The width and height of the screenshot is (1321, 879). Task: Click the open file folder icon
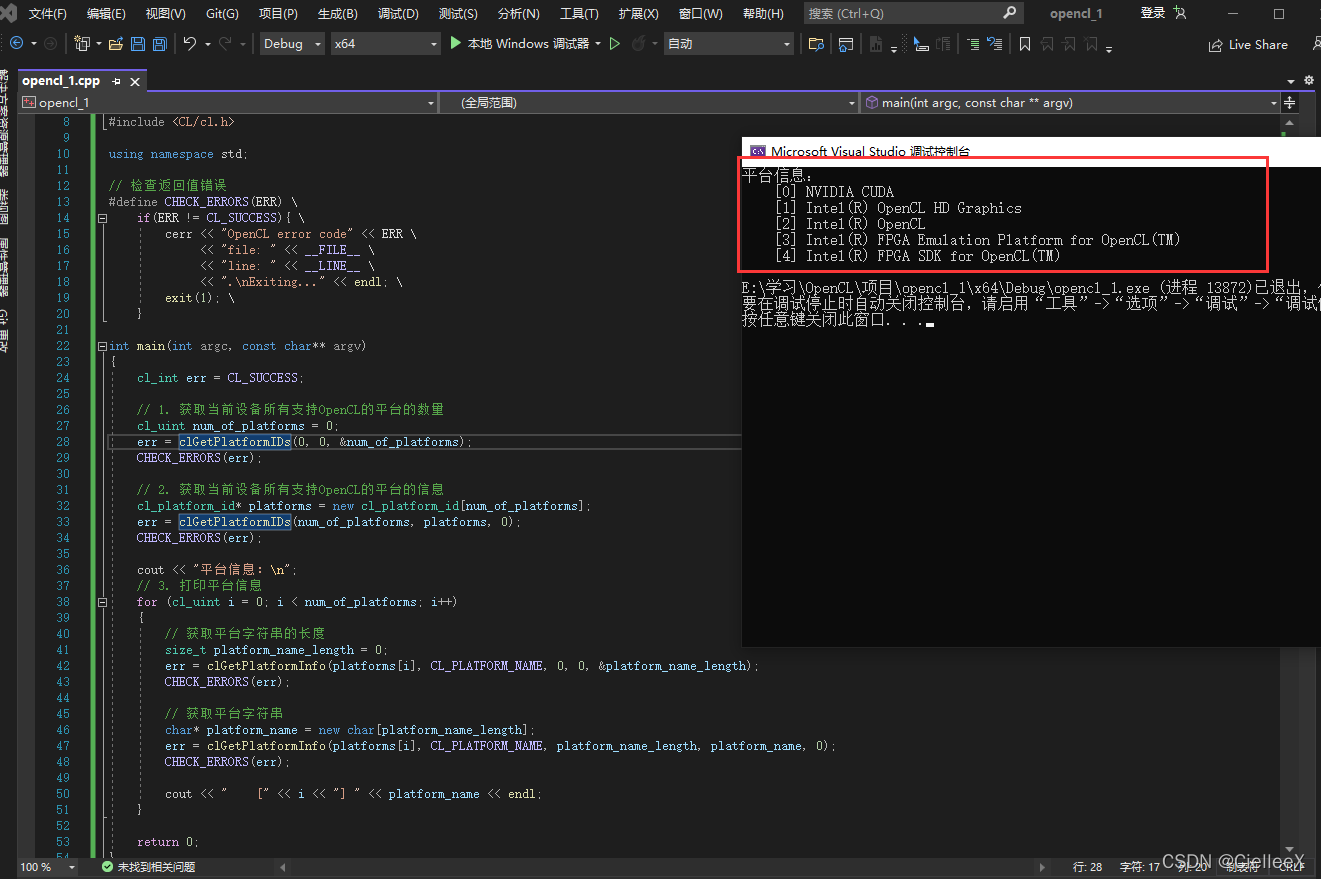tap(116, 44)
